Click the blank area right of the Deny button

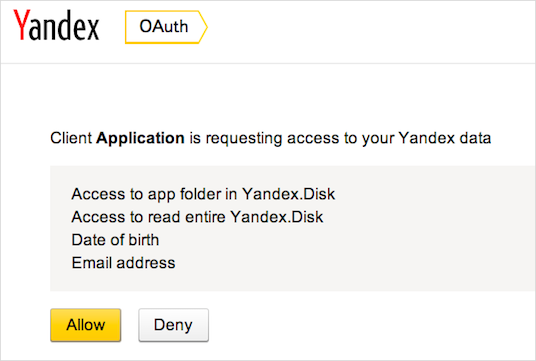tap(369, 325)
